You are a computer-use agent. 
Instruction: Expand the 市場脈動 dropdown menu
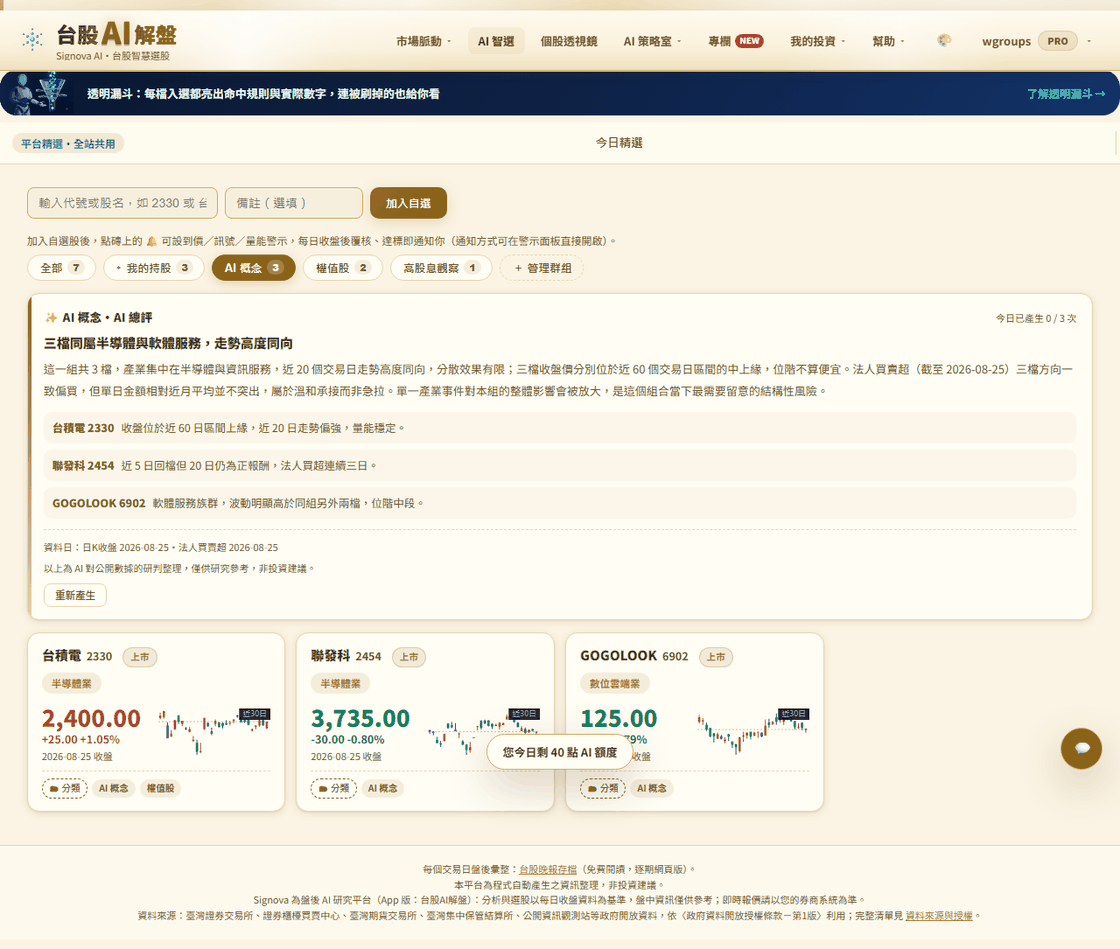(x=424, y=41)
